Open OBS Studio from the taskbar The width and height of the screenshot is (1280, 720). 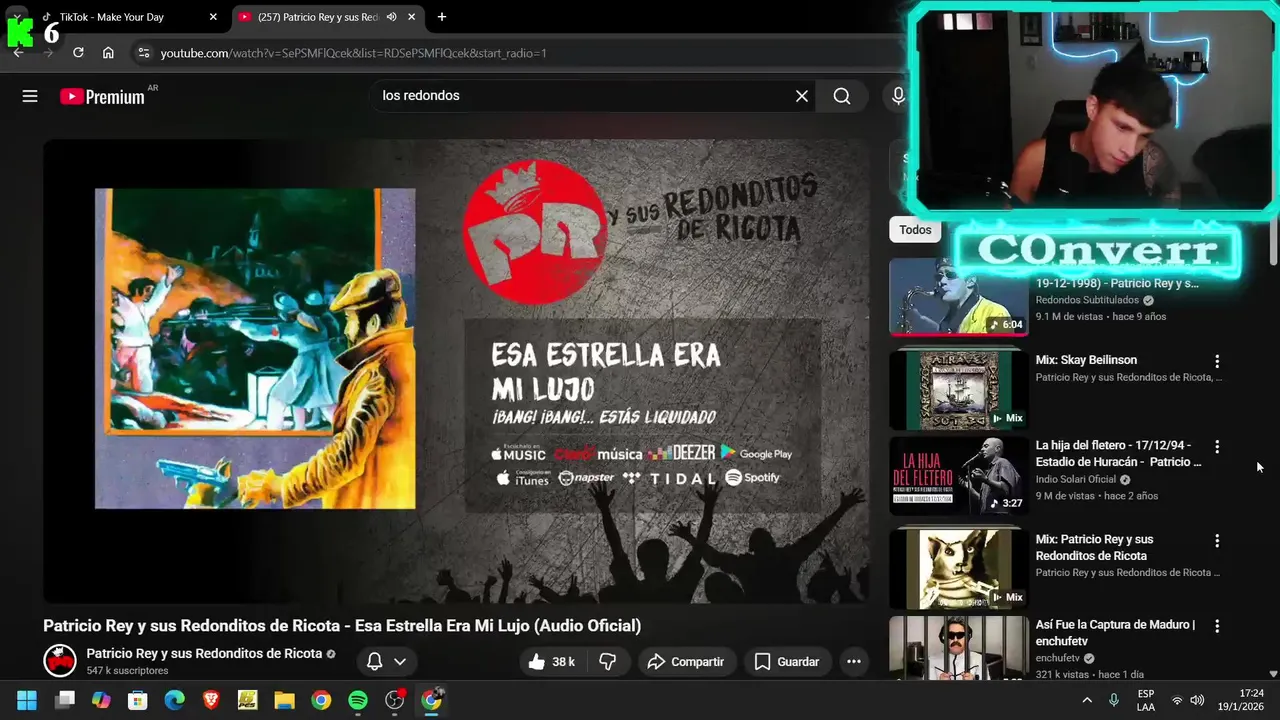[x=395, y=701]
